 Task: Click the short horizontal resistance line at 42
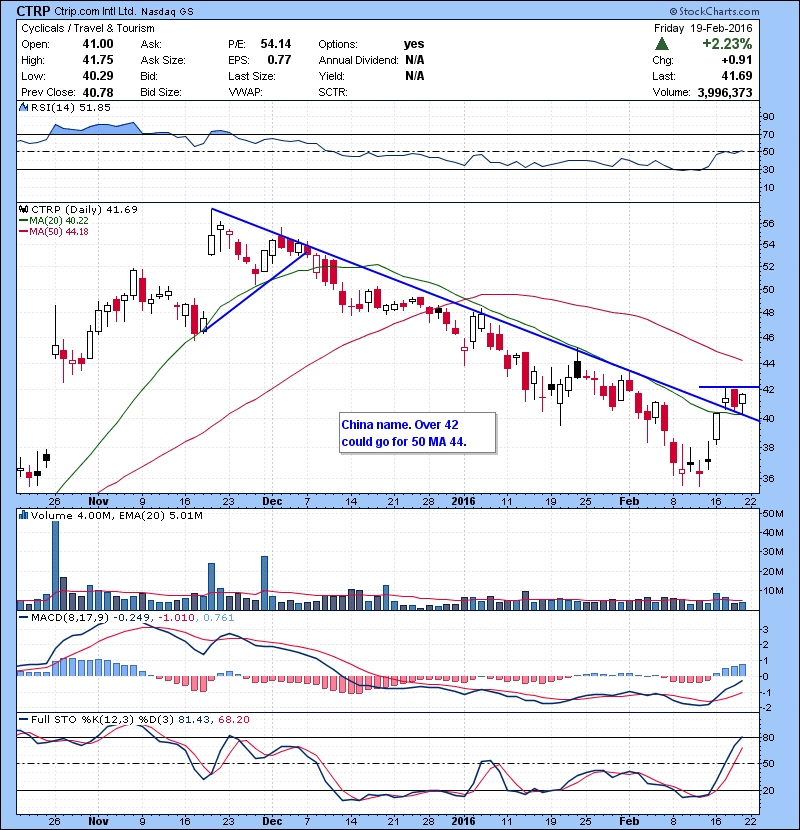pos(729,387)
